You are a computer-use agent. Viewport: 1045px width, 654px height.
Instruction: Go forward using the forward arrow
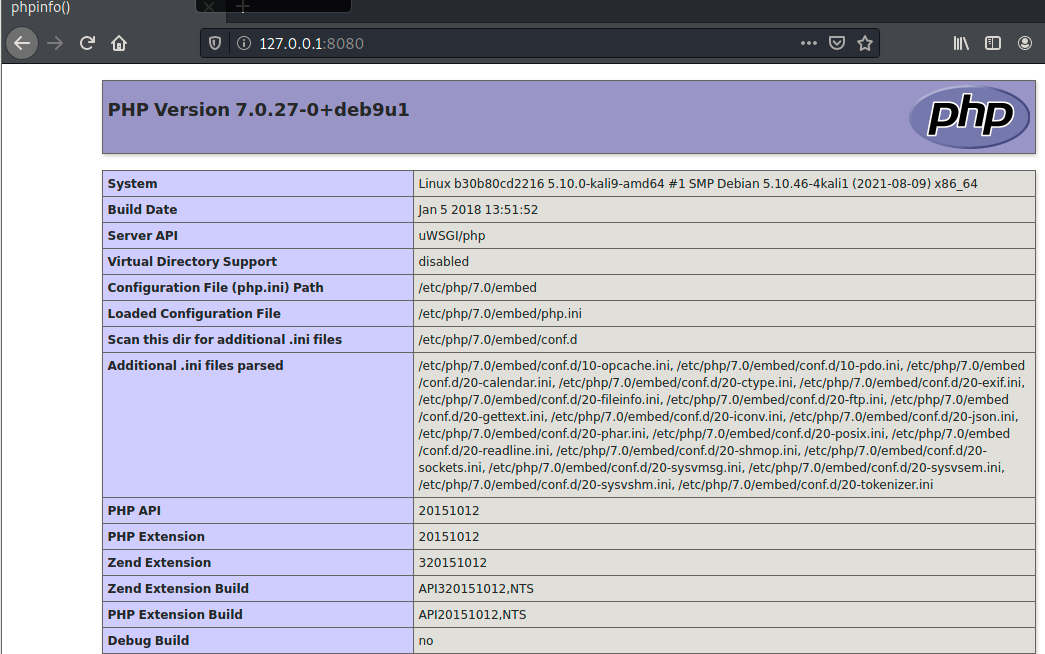[x=55, y=43]
